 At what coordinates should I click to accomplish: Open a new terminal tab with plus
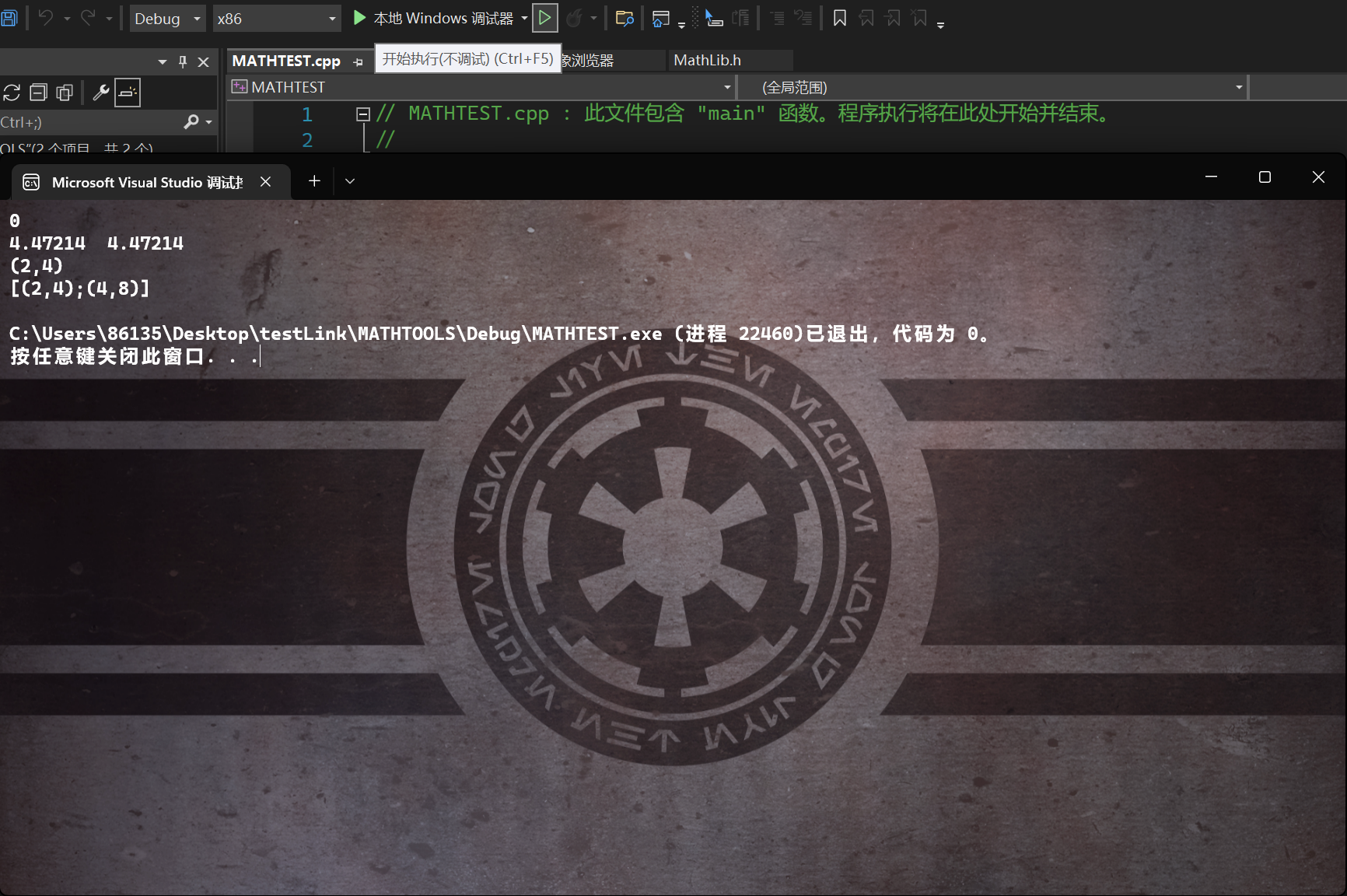coord(314,181)
